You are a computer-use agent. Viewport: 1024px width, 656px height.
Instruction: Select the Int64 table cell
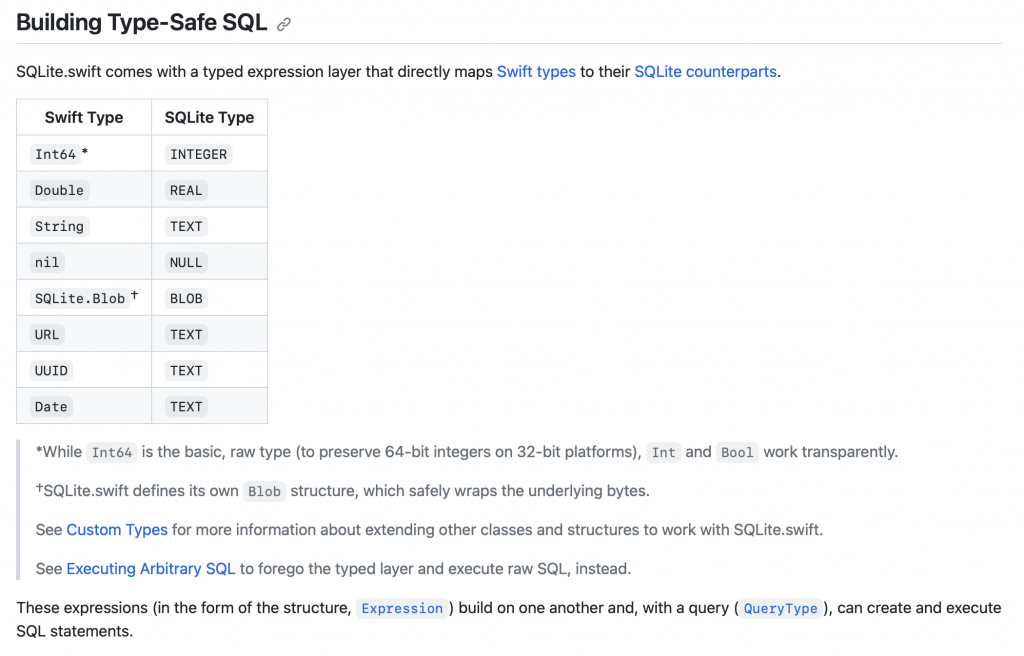[x=56, y=155]
